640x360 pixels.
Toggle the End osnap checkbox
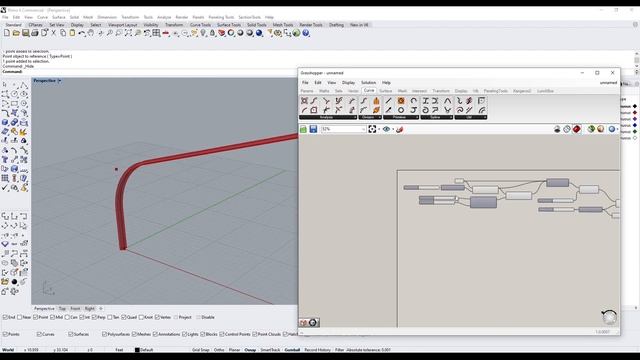[x=5, y=317]
